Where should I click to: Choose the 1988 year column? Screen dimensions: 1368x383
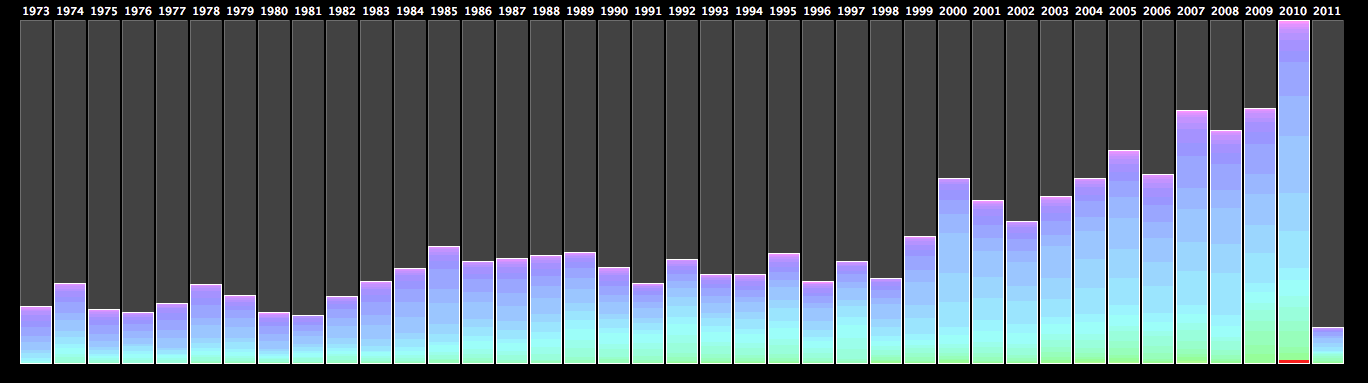[546, 309]
